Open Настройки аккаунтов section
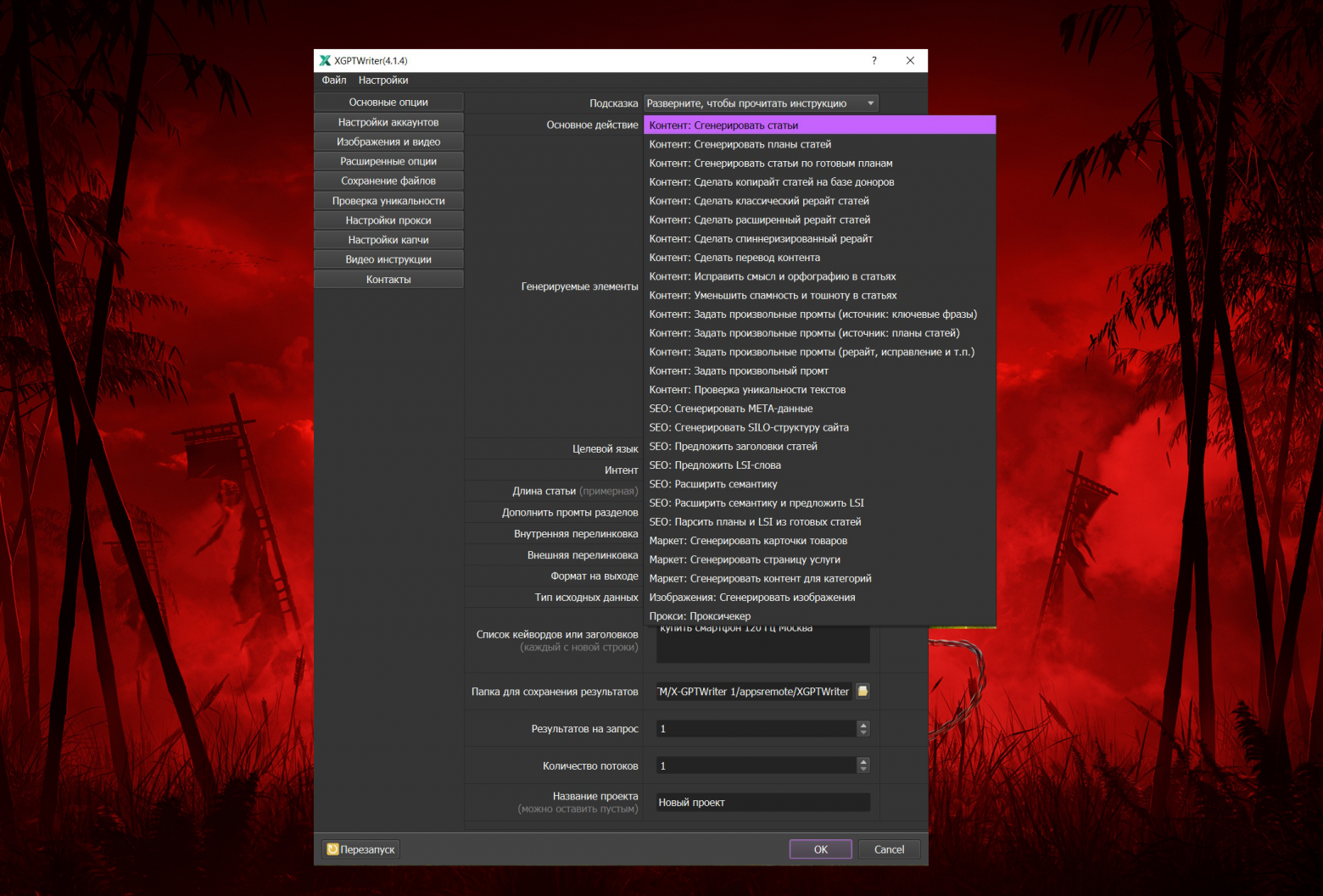The width and height of the screenshot is (1323, 896). click(388, 122)
